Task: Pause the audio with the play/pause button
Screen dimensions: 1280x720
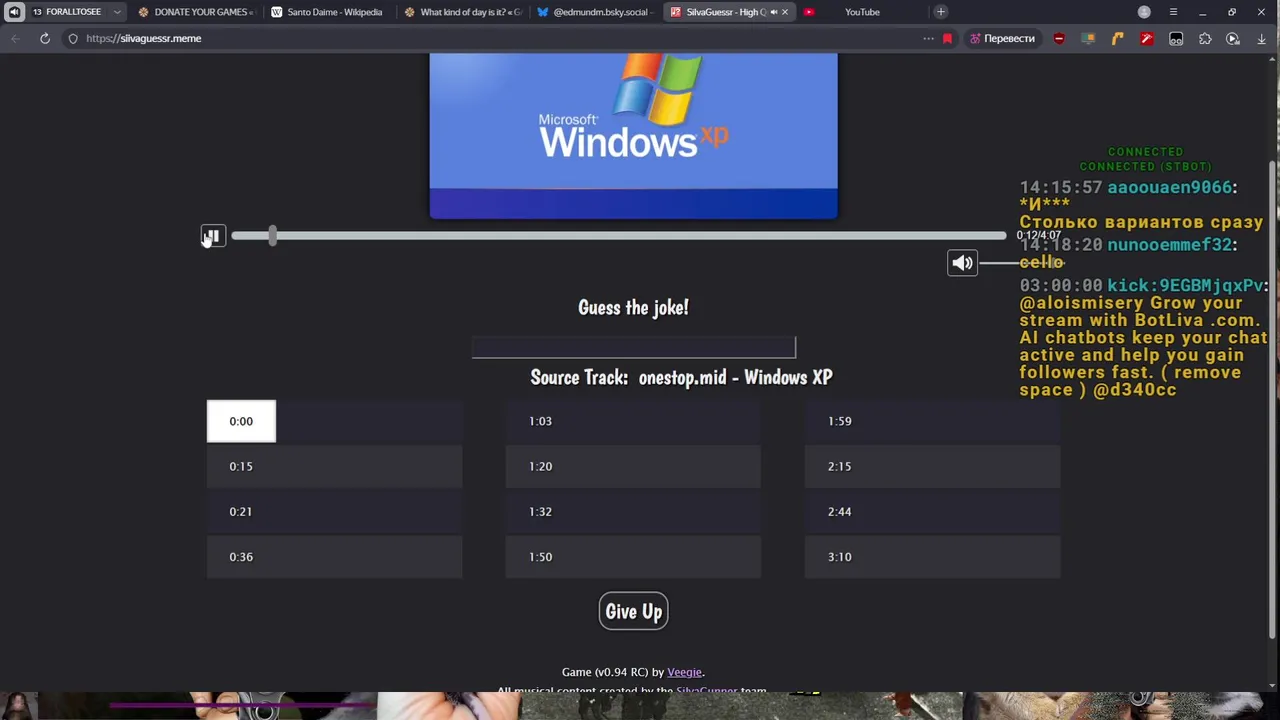Action: click(x=212, y=236)
